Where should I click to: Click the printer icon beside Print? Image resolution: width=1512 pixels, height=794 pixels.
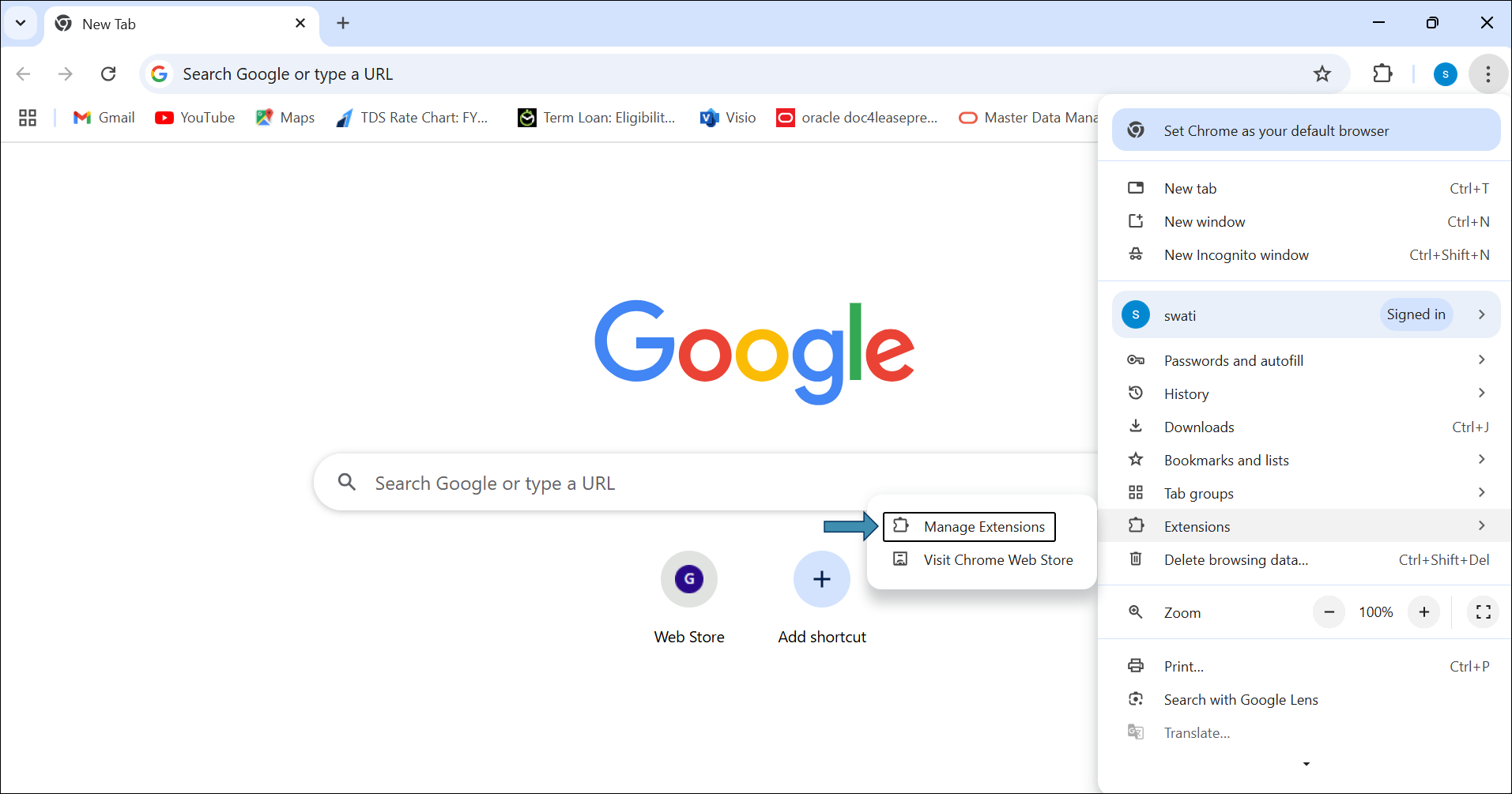click(1136, 665)
